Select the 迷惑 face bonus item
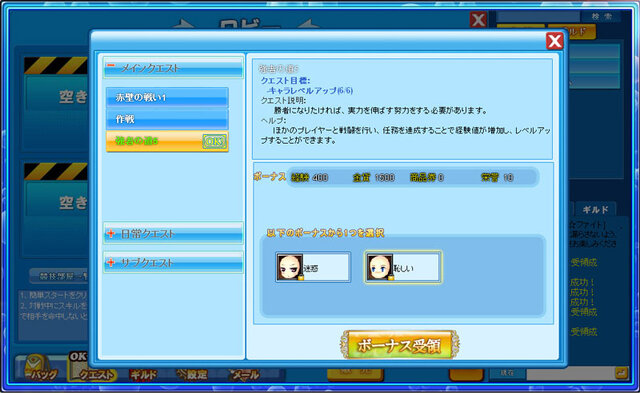640x393 pixels. tap(313, 267)
